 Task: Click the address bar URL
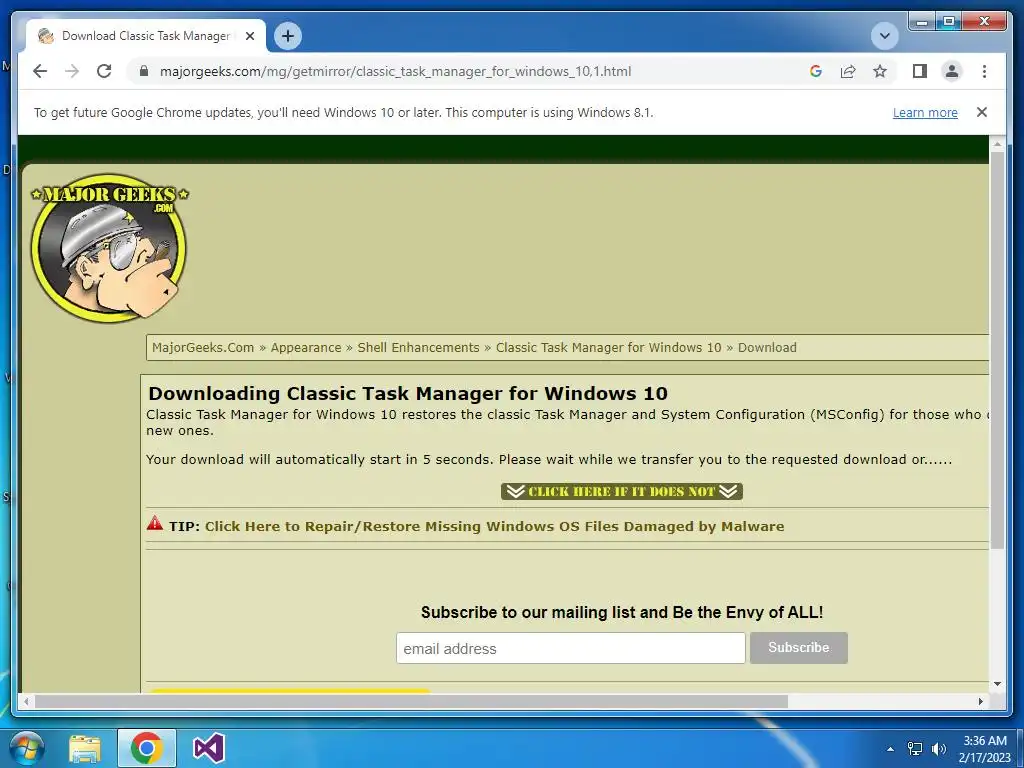point(395,71)
